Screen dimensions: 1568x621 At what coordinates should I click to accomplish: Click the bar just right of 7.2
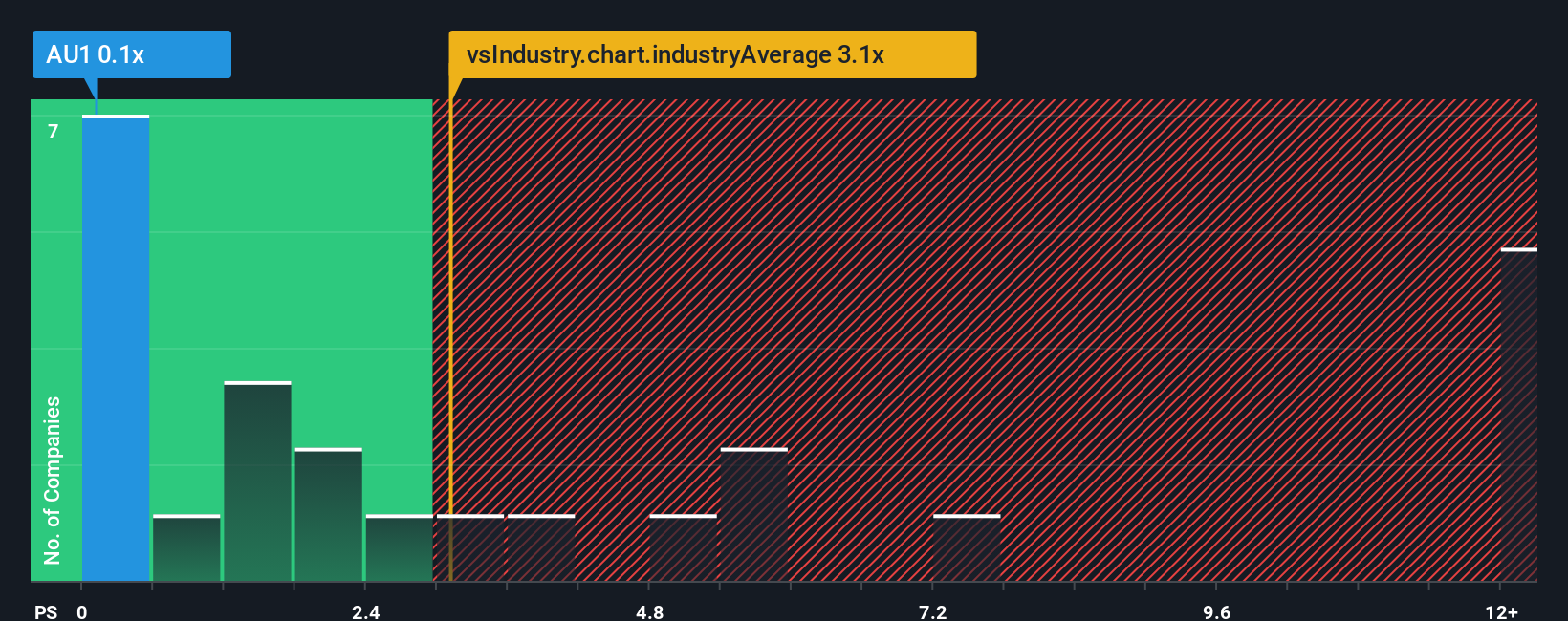tap(967, 547)
